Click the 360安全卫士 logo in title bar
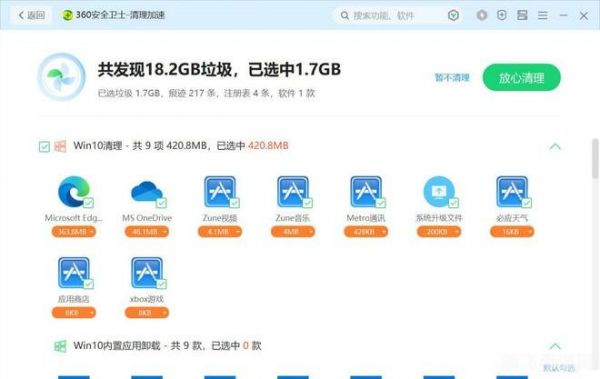600x379 pixels. 67,15
